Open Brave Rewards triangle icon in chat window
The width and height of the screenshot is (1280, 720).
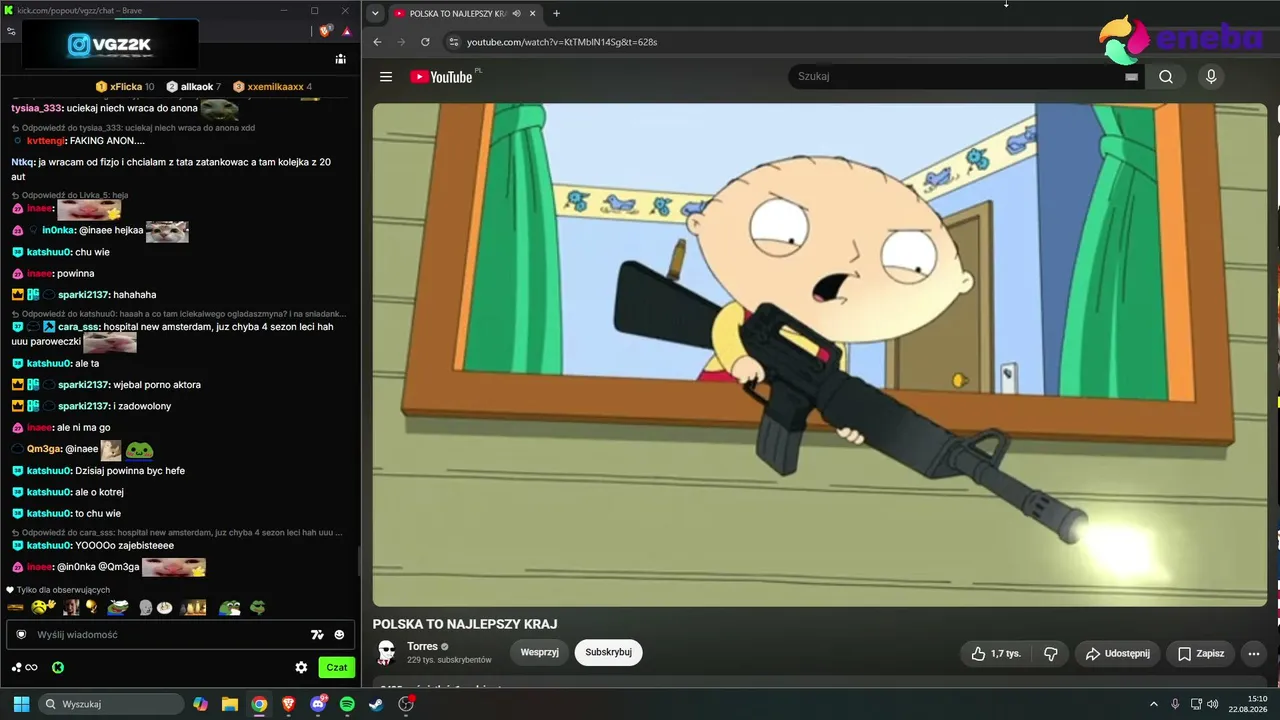pyautogui.click(x=347, y=31)
